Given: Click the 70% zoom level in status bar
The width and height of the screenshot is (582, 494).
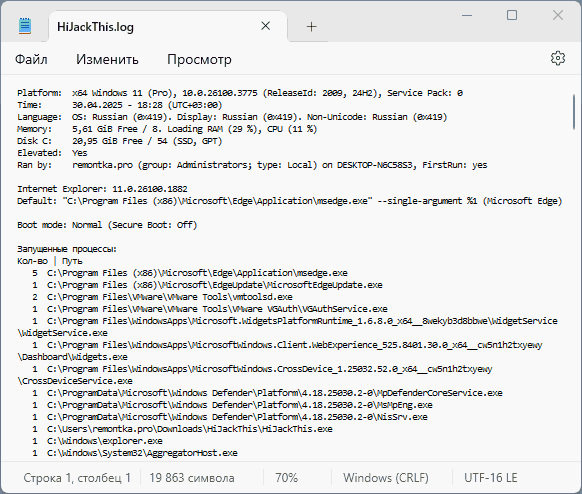Looking at the screenshot, I should (x=287, y=478).
